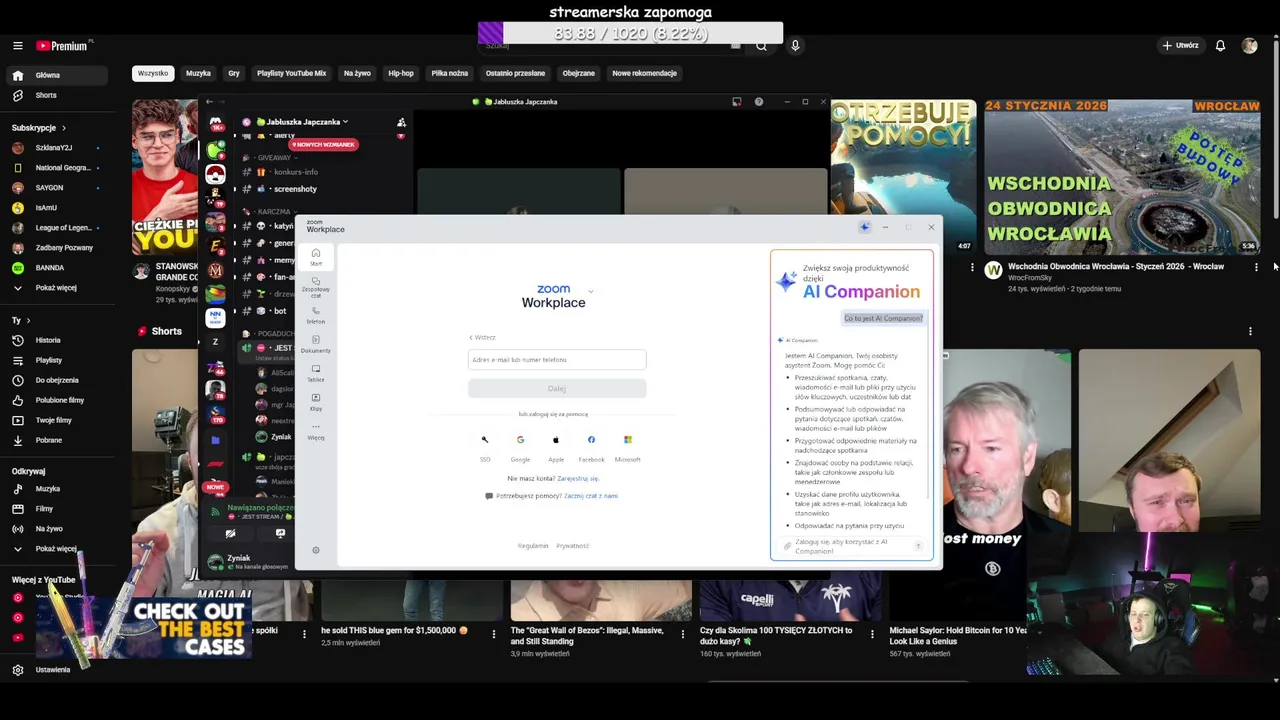Open Zoom settings gear icon
Screen dimensions: 1280x720
[316, 550]
